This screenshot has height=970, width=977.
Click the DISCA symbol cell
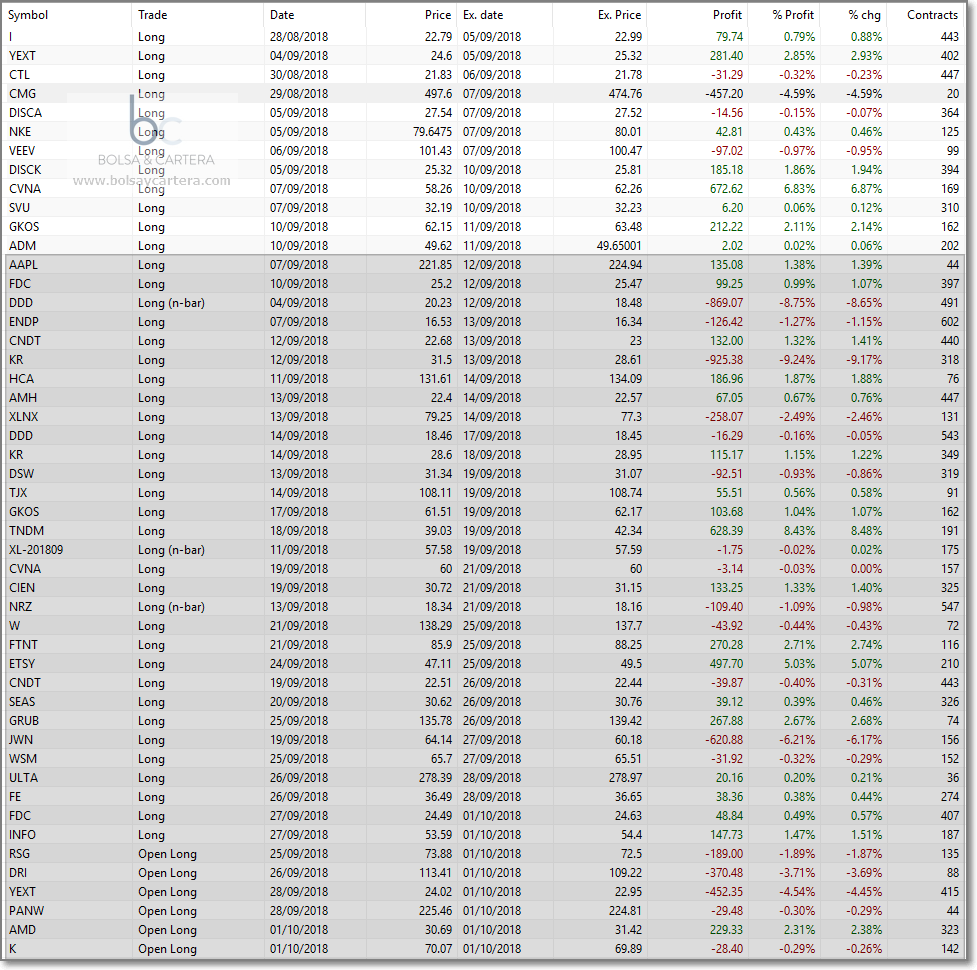click(x=26, y=113)
